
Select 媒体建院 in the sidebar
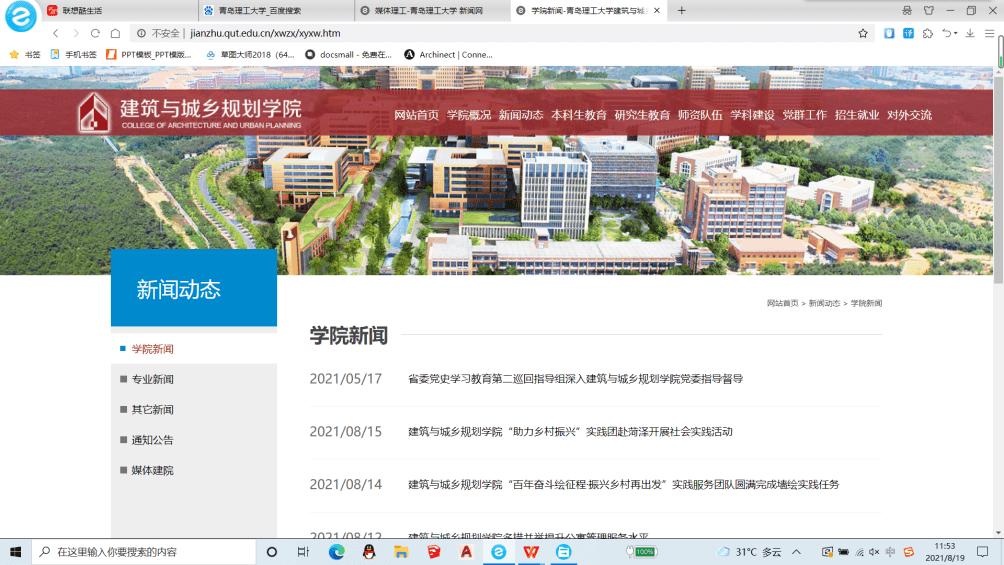152,470
